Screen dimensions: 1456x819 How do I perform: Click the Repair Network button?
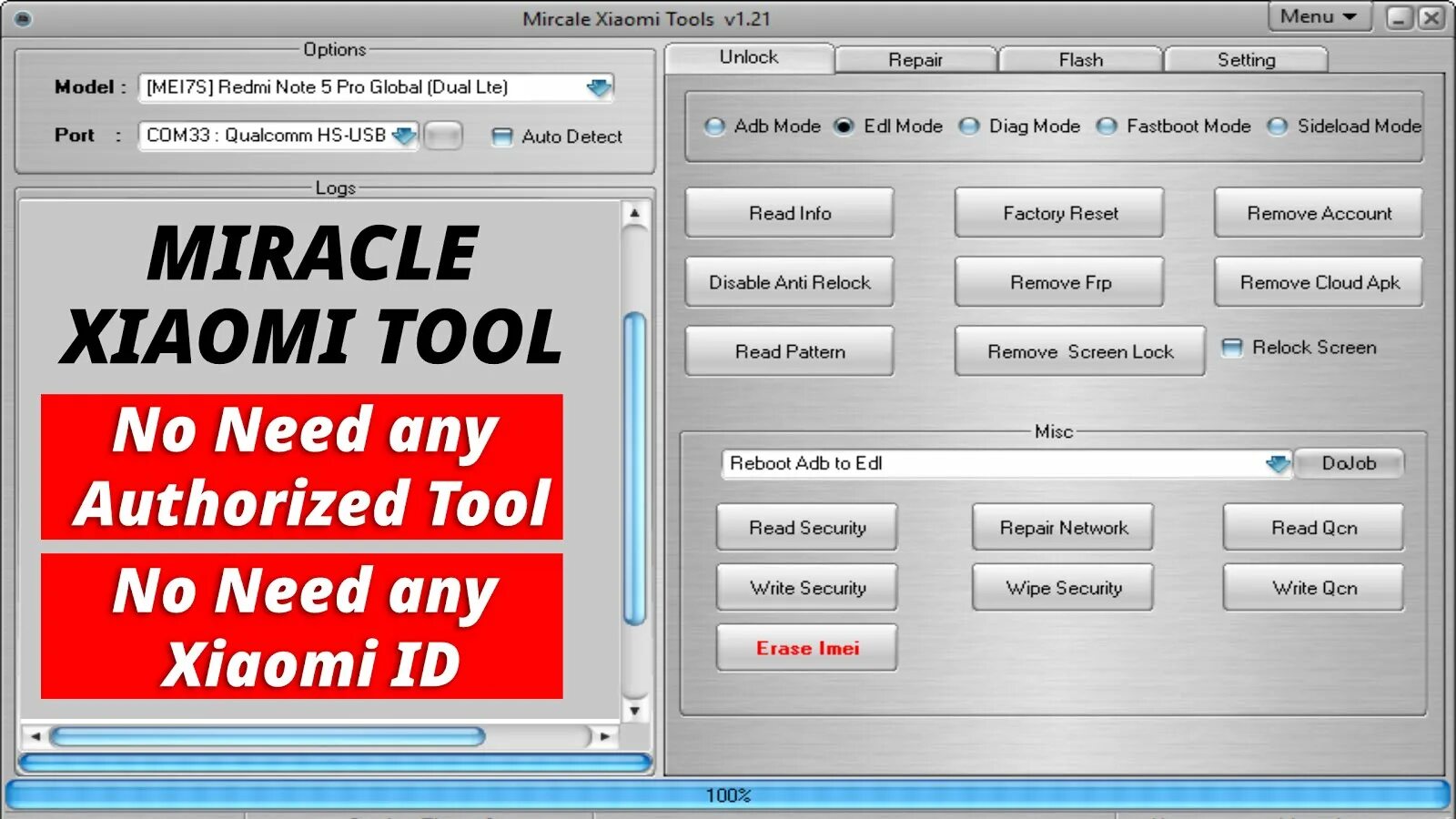1063,528
